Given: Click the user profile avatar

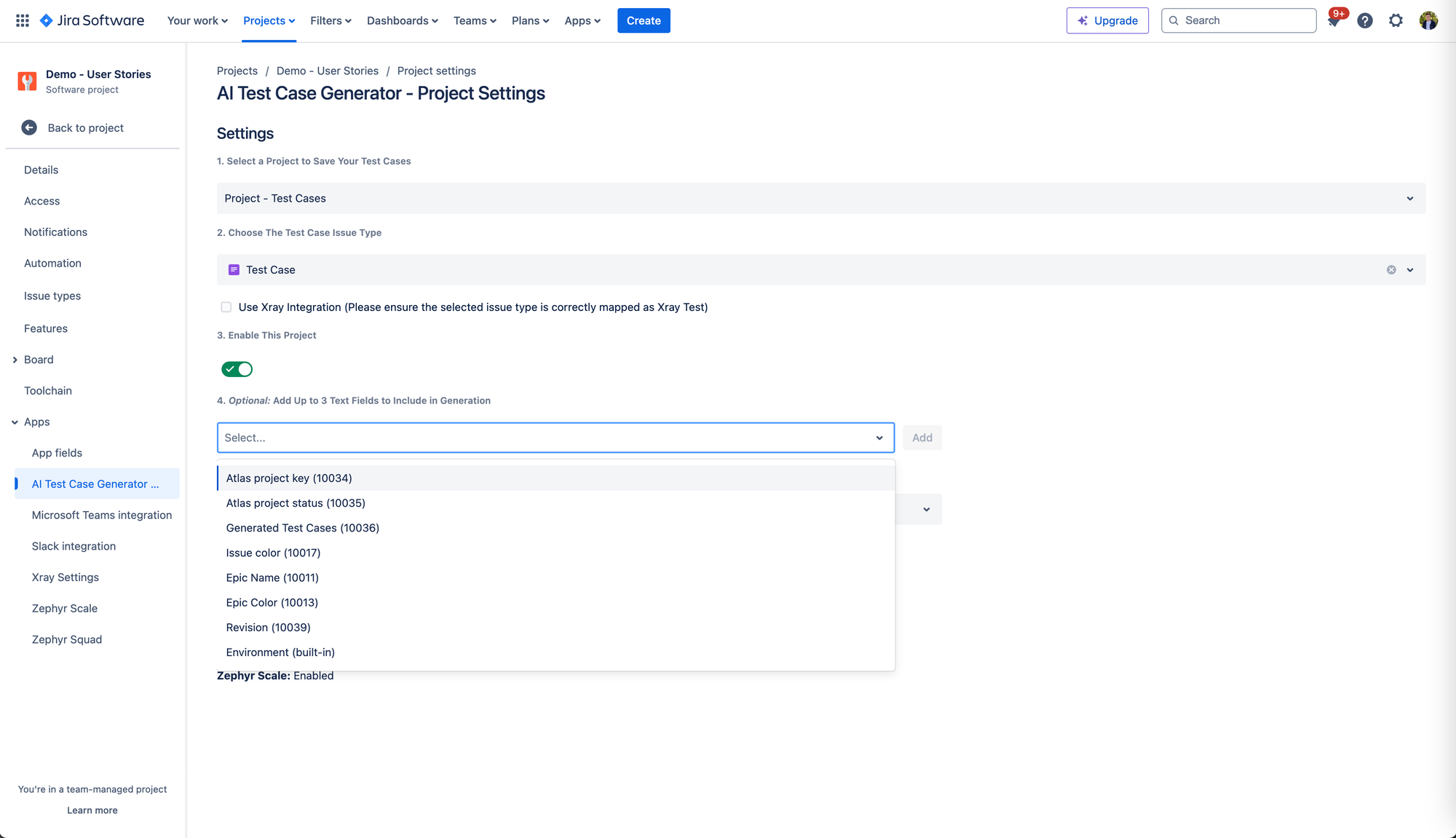Looking at the screenshot, I should tap(1428, 20).
